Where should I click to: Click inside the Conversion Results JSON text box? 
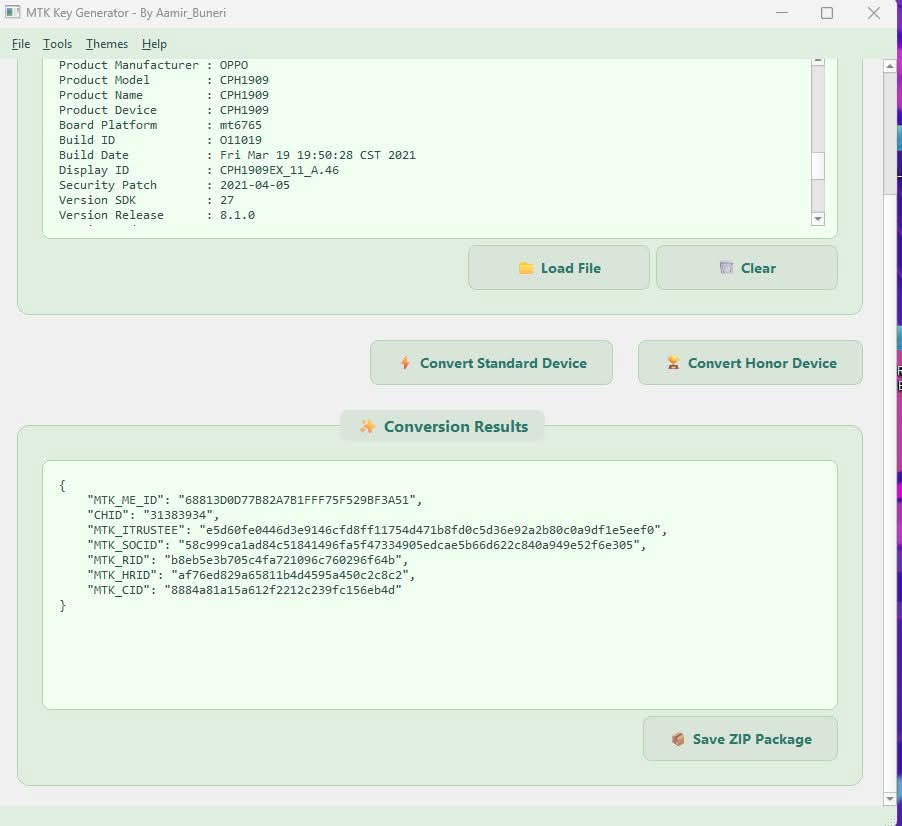coord(440,650)
